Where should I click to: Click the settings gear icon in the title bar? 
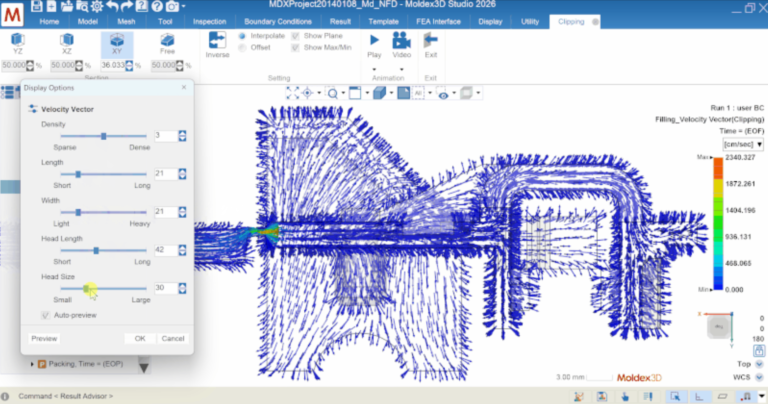click(97, 6)
